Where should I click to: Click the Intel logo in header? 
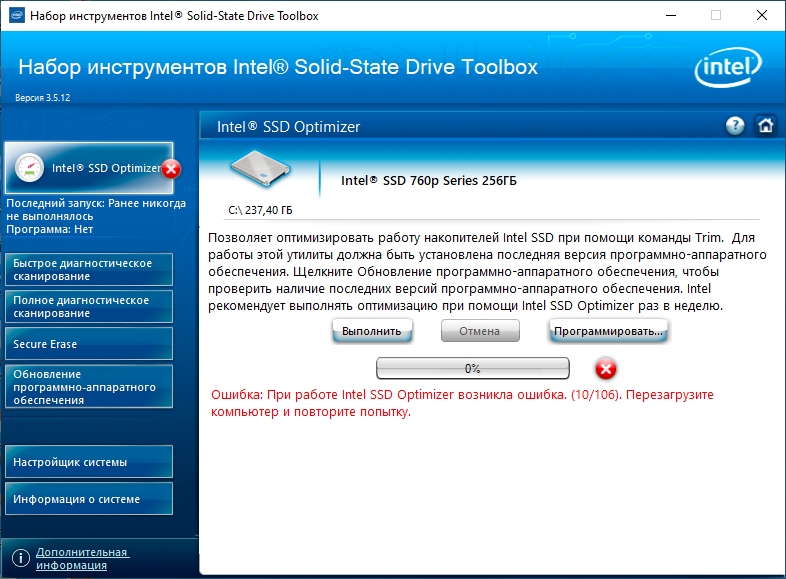pos(728,67)
